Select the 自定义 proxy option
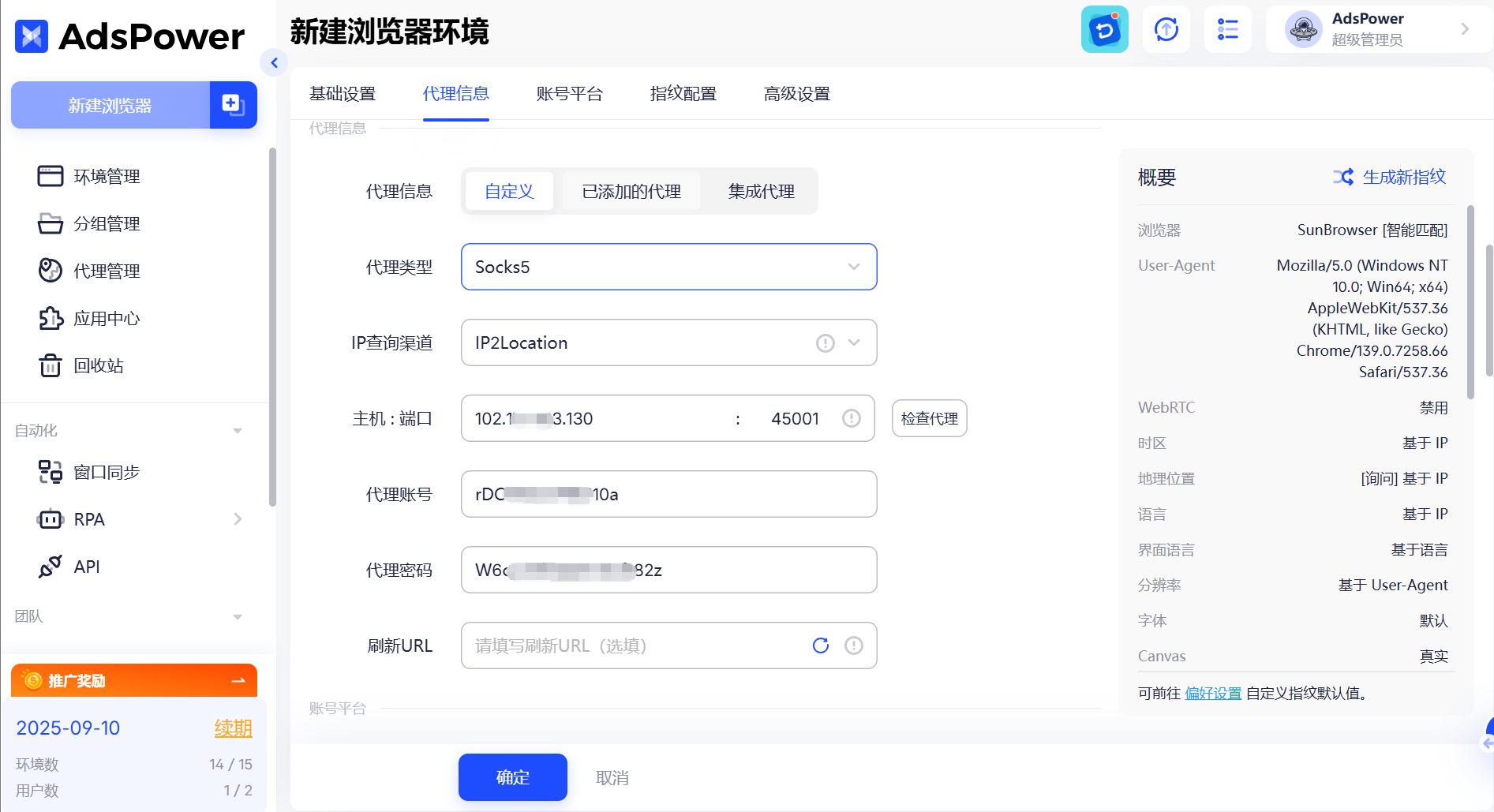 click(x=508, y=191)
